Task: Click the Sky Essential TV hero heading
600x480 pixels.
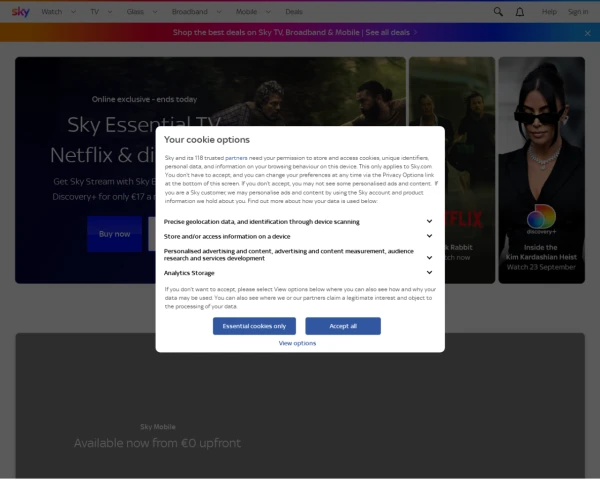Action: pos(143,125)
